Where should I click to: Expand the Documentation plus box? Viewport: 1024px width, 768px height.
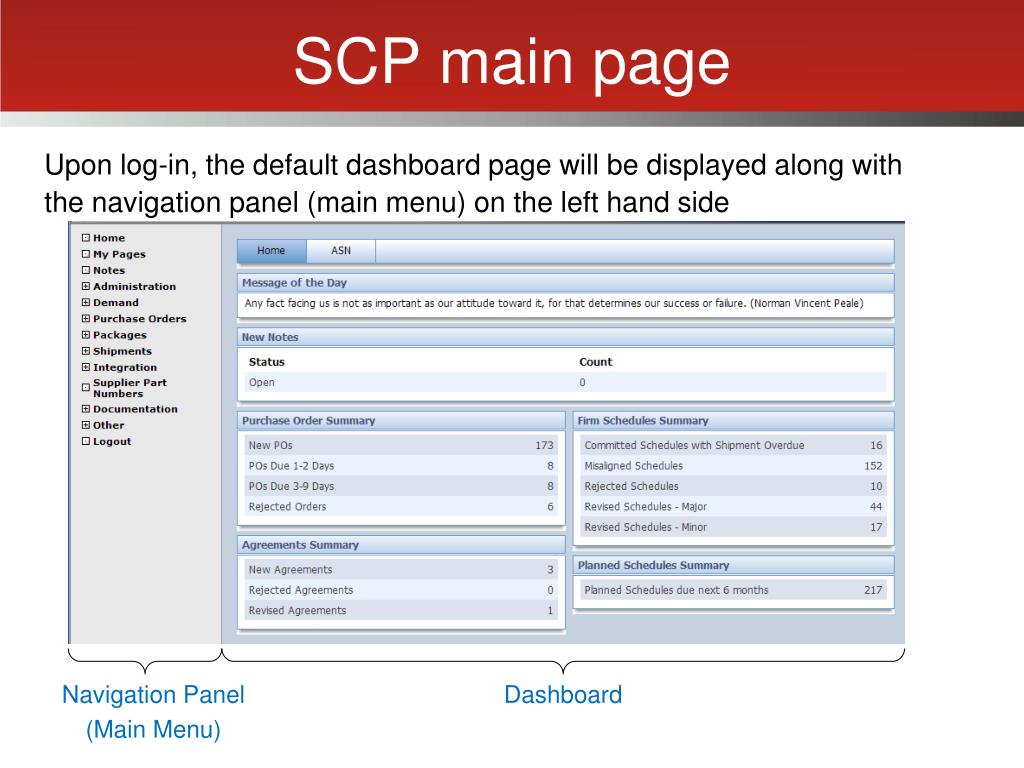click(86, 409)
